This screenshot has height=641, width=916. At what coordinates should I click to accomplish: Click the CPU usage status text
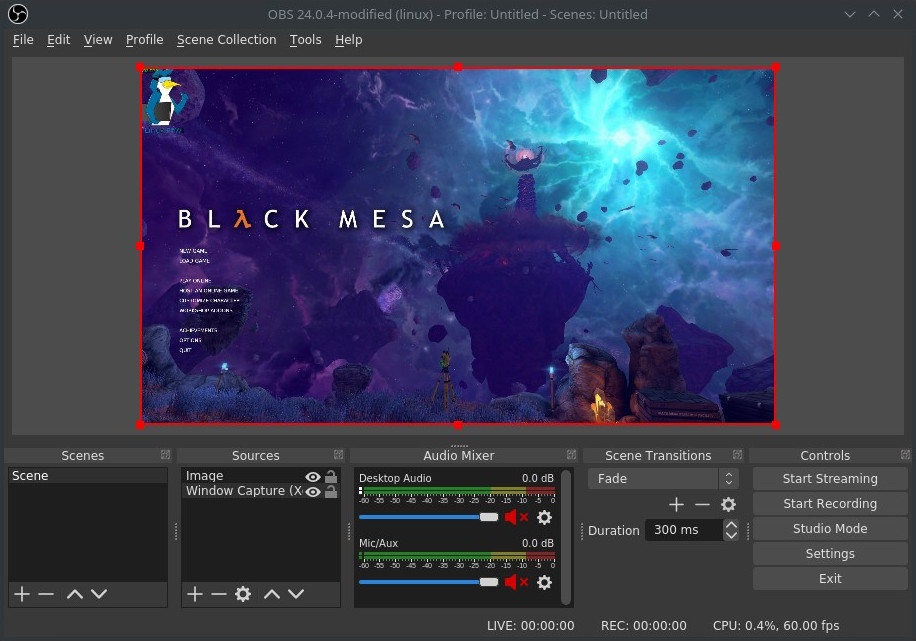coord(776,626)
